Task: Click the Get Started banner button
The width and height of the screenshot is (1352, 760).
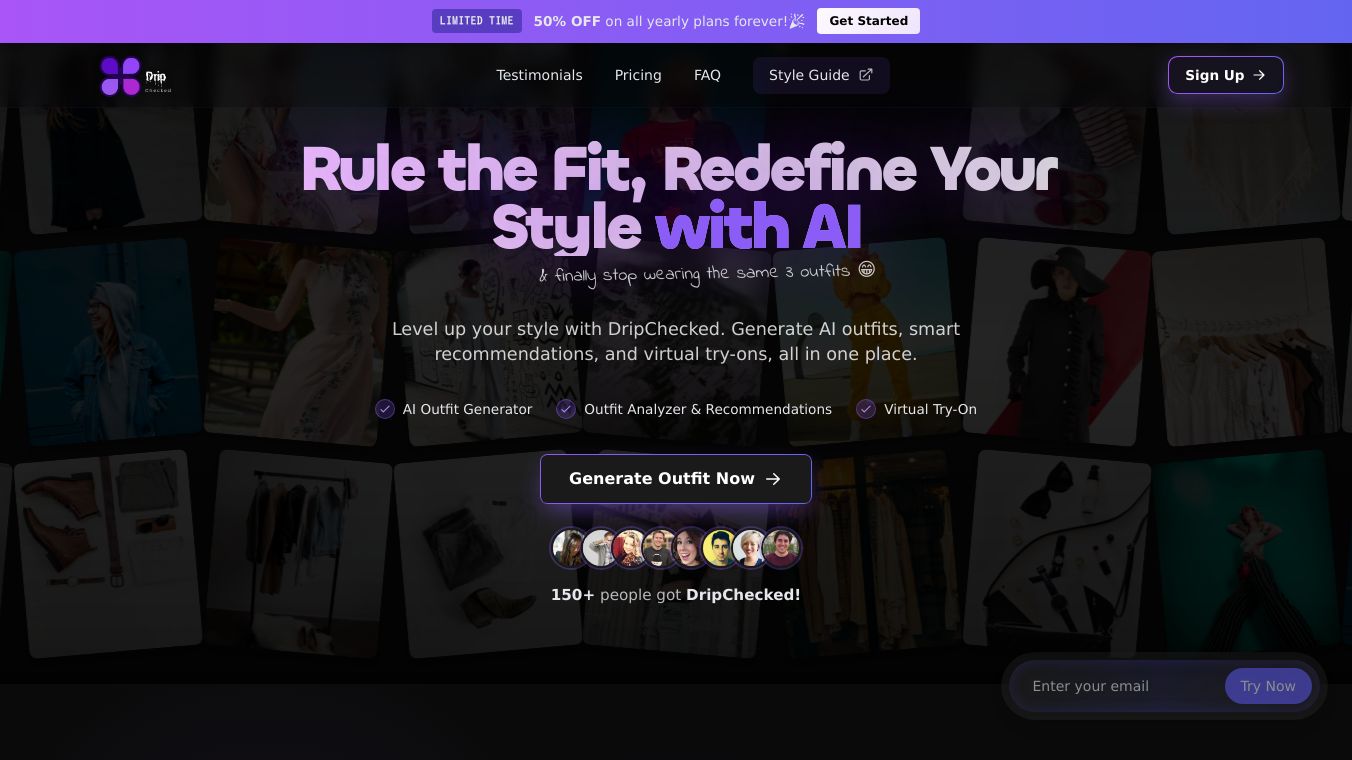Action: (x=868, y=21)
